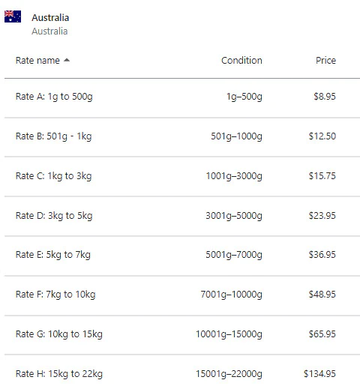
Task: Click the Condition column header
Action: click(x=242, y=60)
